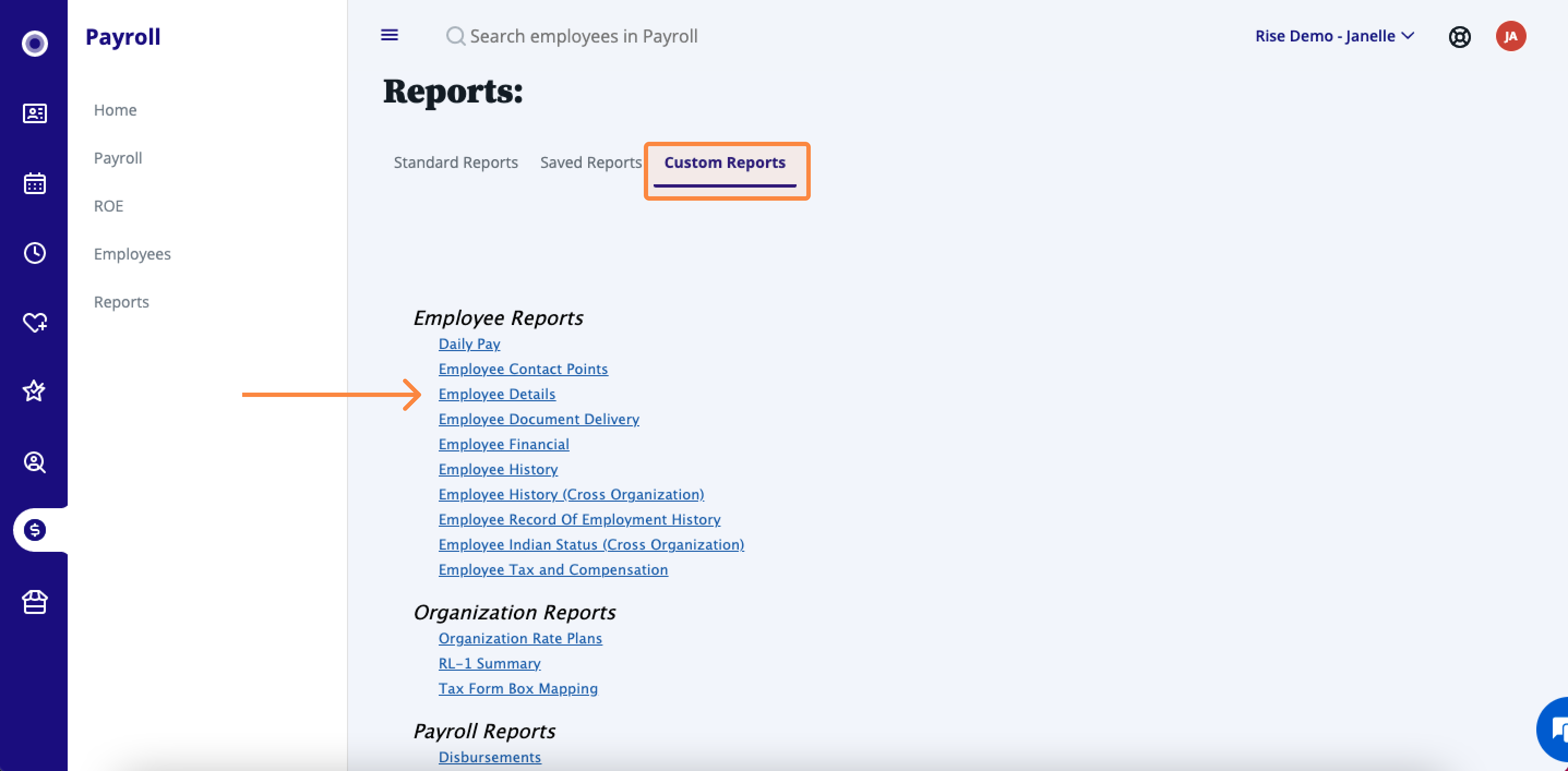Open Employee Document Delivery report

538,419
